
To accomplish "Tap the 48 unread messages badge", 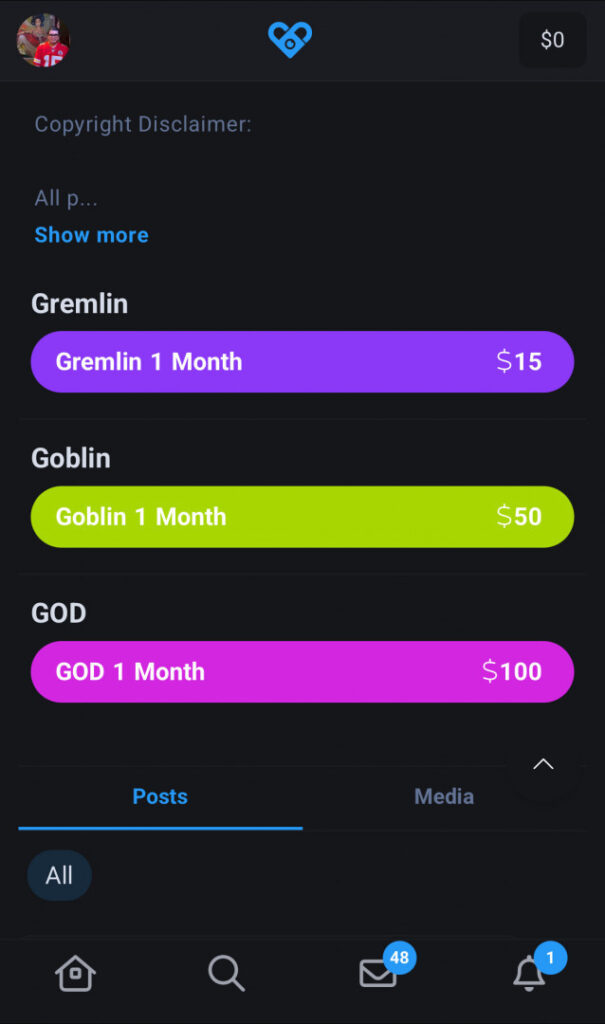I will click(x=399, y=958).
